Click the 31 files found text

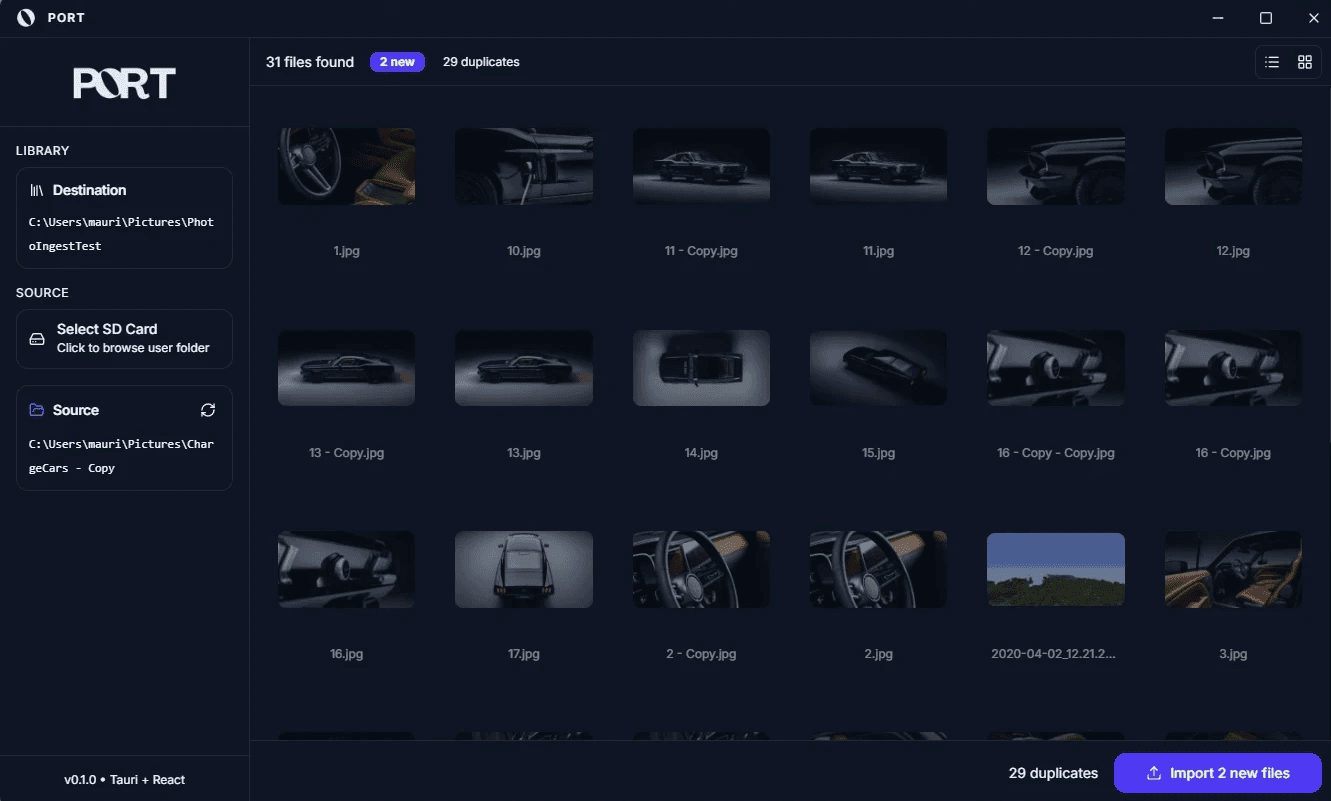click(x=310, y=62)
